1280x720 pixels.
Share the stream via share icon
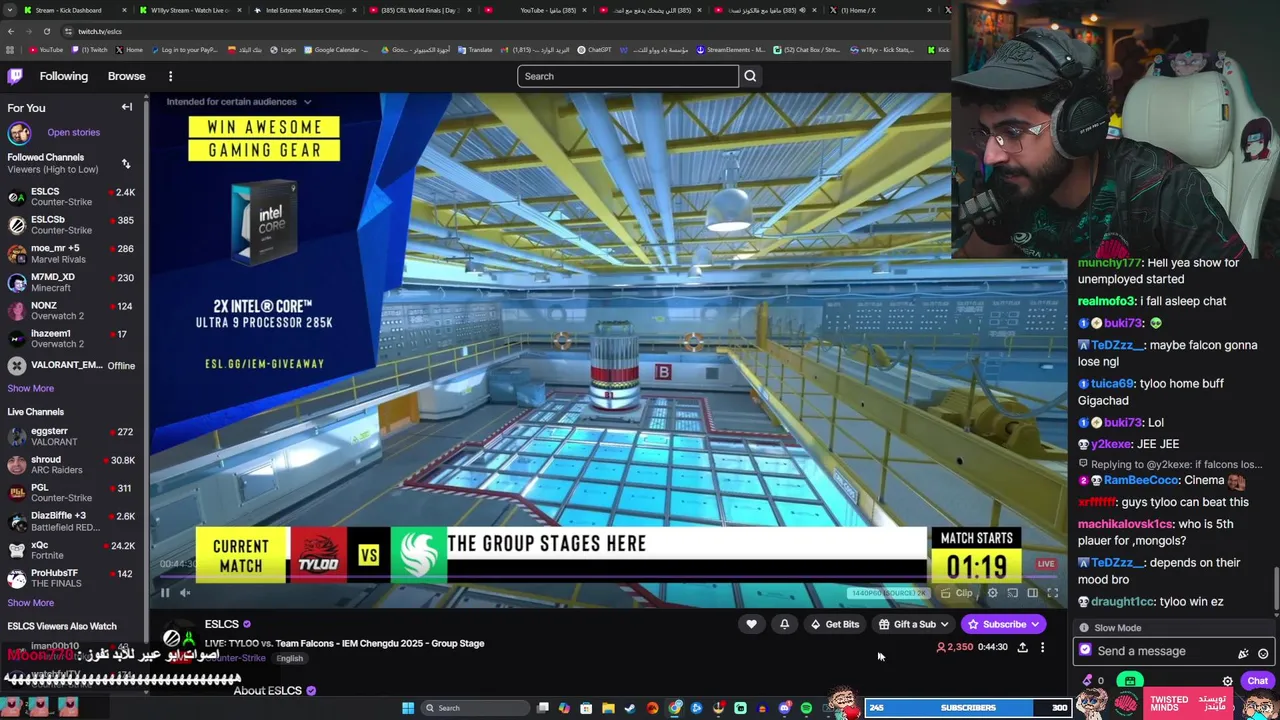pyautogui.click(x=1022, y=647)
